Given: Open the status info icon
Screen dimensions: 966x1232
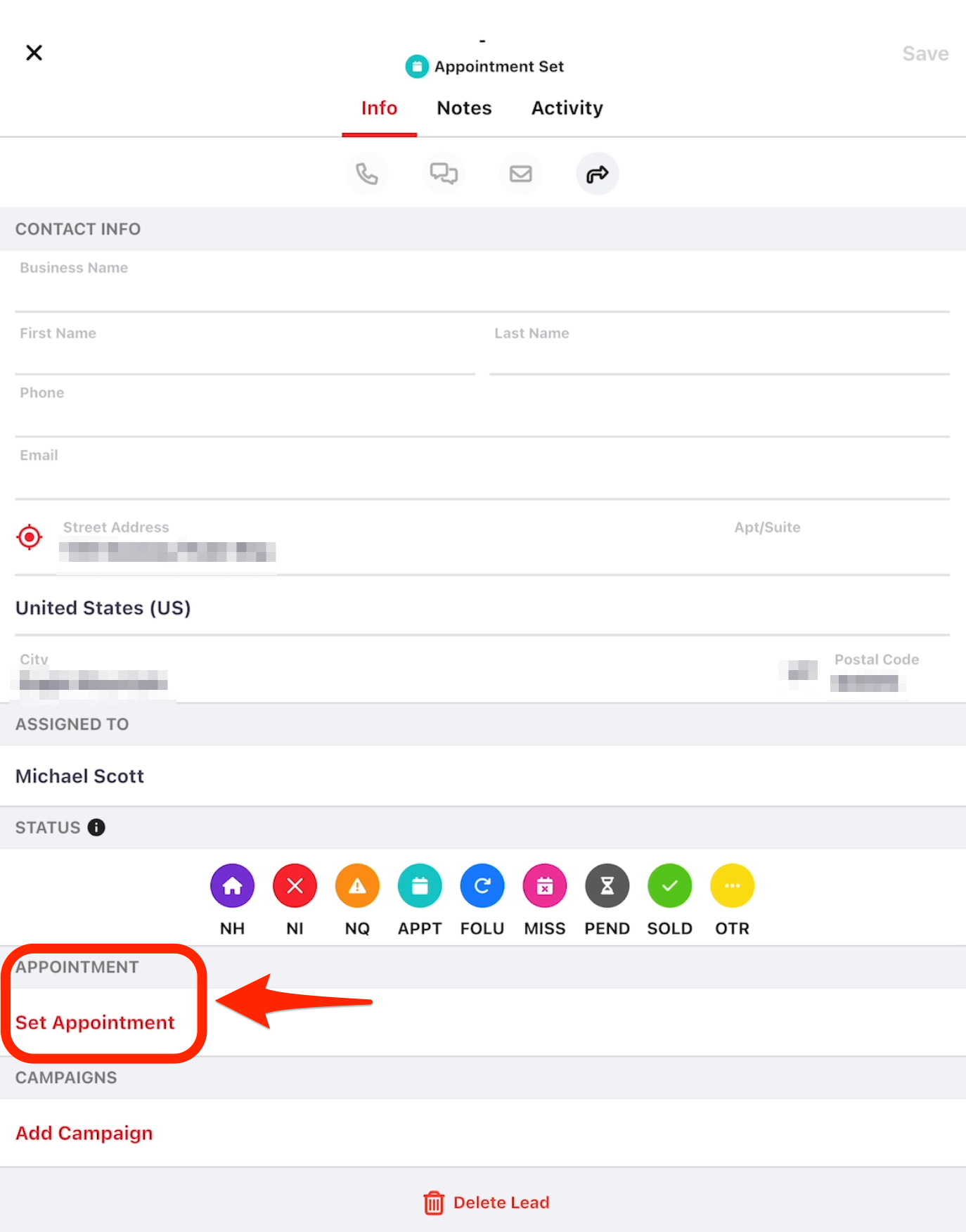Looking at the screenshot, I should (x=96, y=828).
